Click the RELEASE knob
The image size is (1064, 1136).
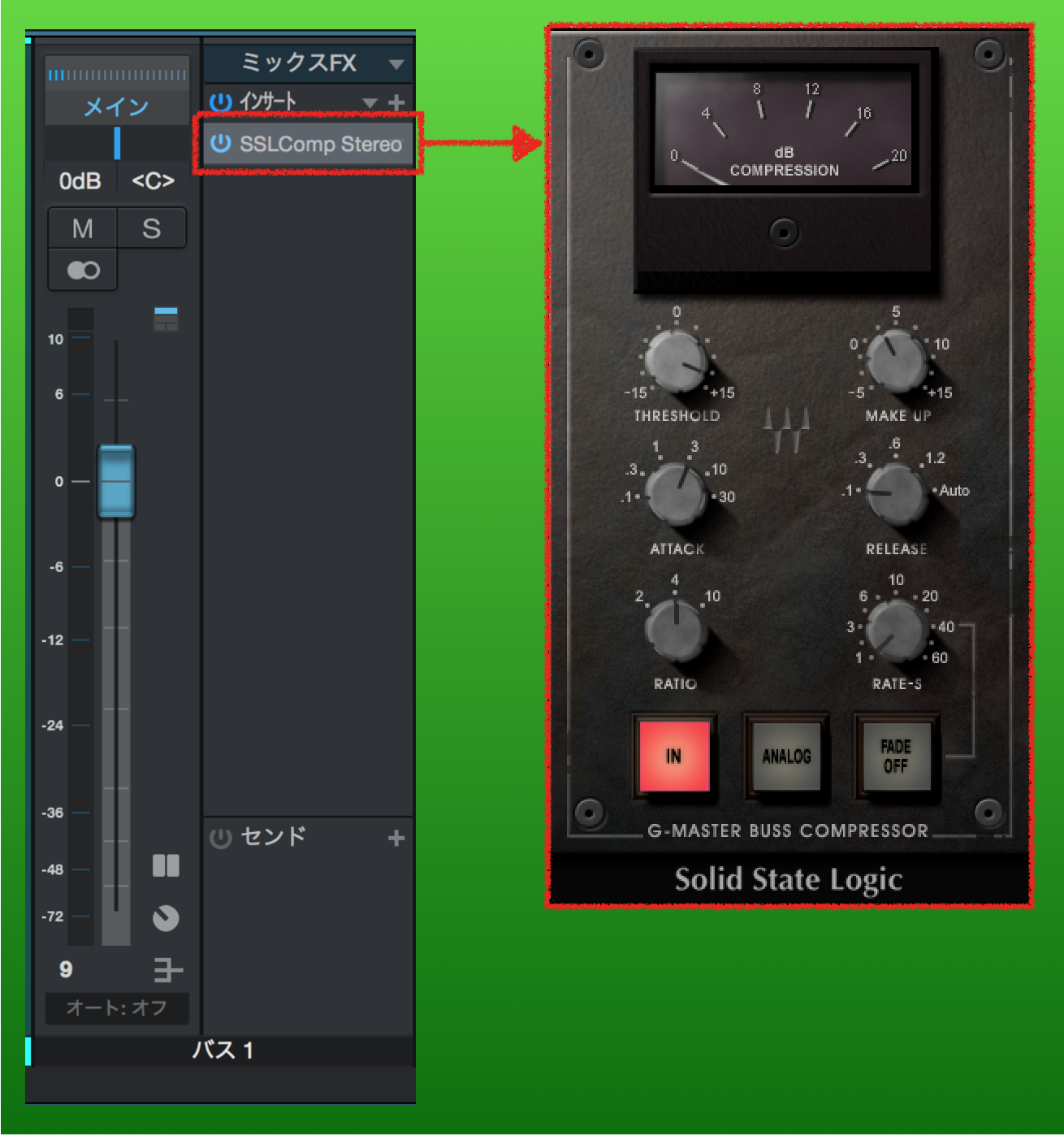pos(896,493)
